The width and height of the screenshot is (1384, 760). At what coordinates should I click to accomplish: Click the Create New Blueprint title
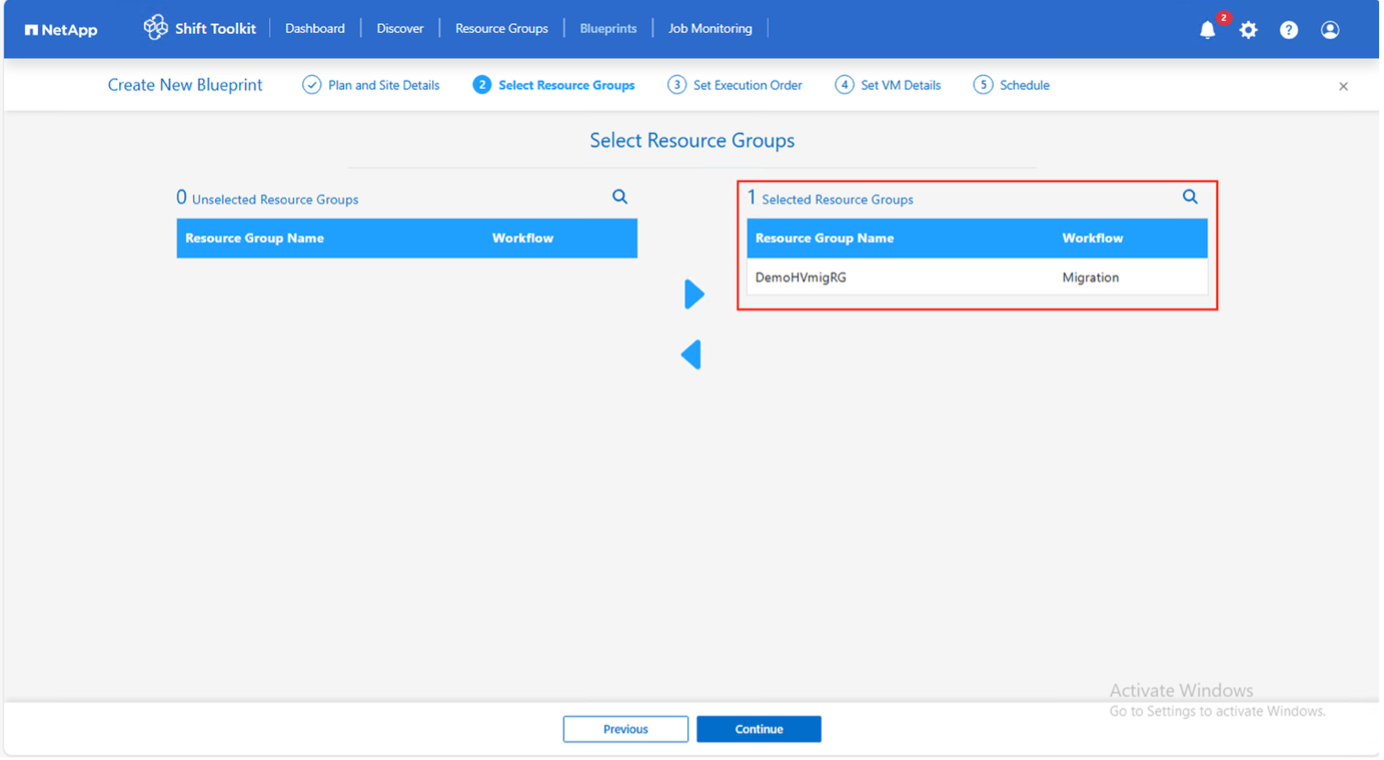(x=186, y=85)
